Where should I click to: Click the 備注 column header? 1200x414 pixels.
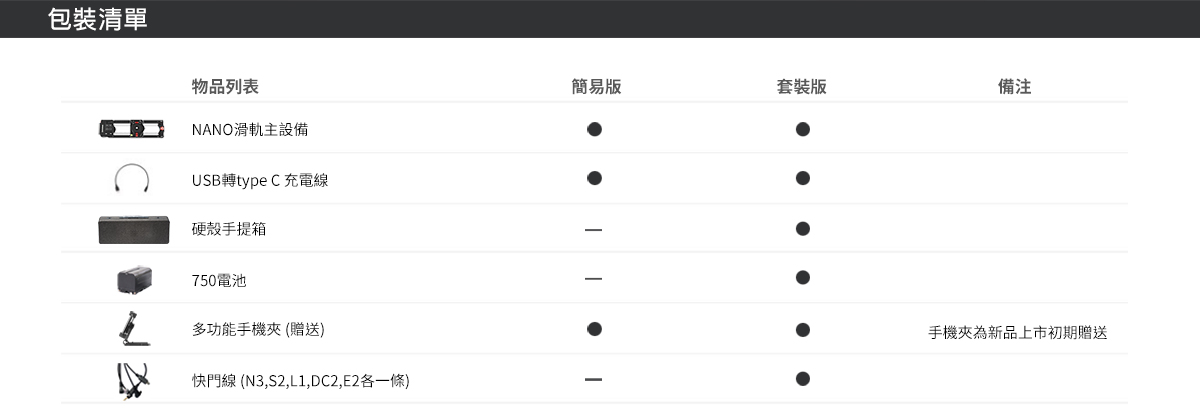point(1015,87)
